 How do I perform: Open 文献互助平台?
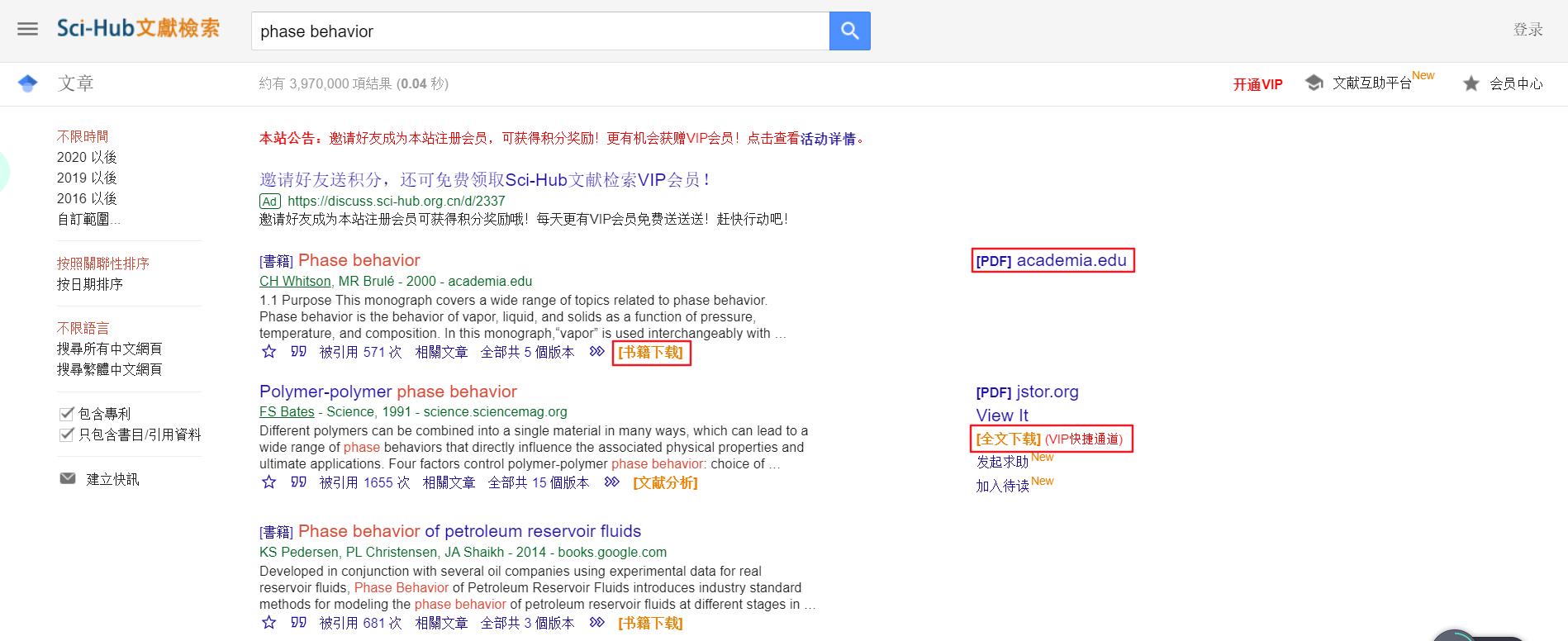point(1371,83)
